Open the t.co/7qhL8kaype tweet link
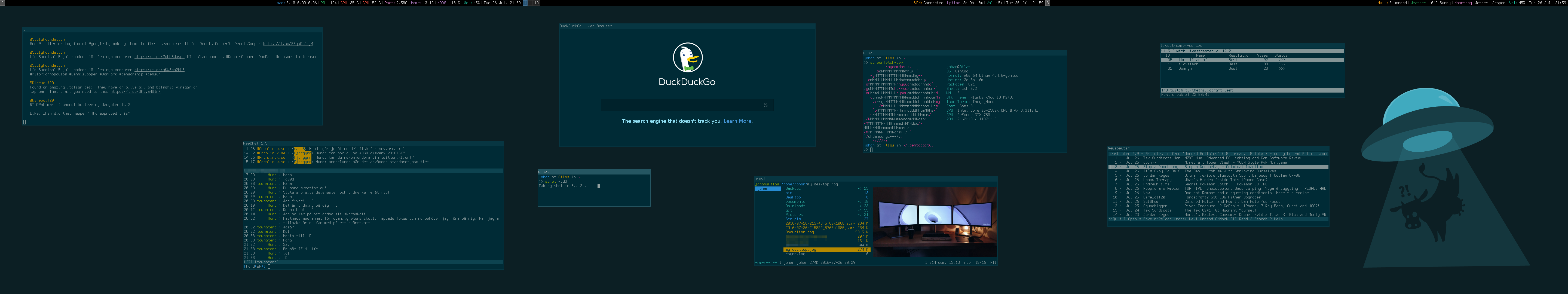The height and width of the screenshot is (294, 1568). tap(160, 57)
